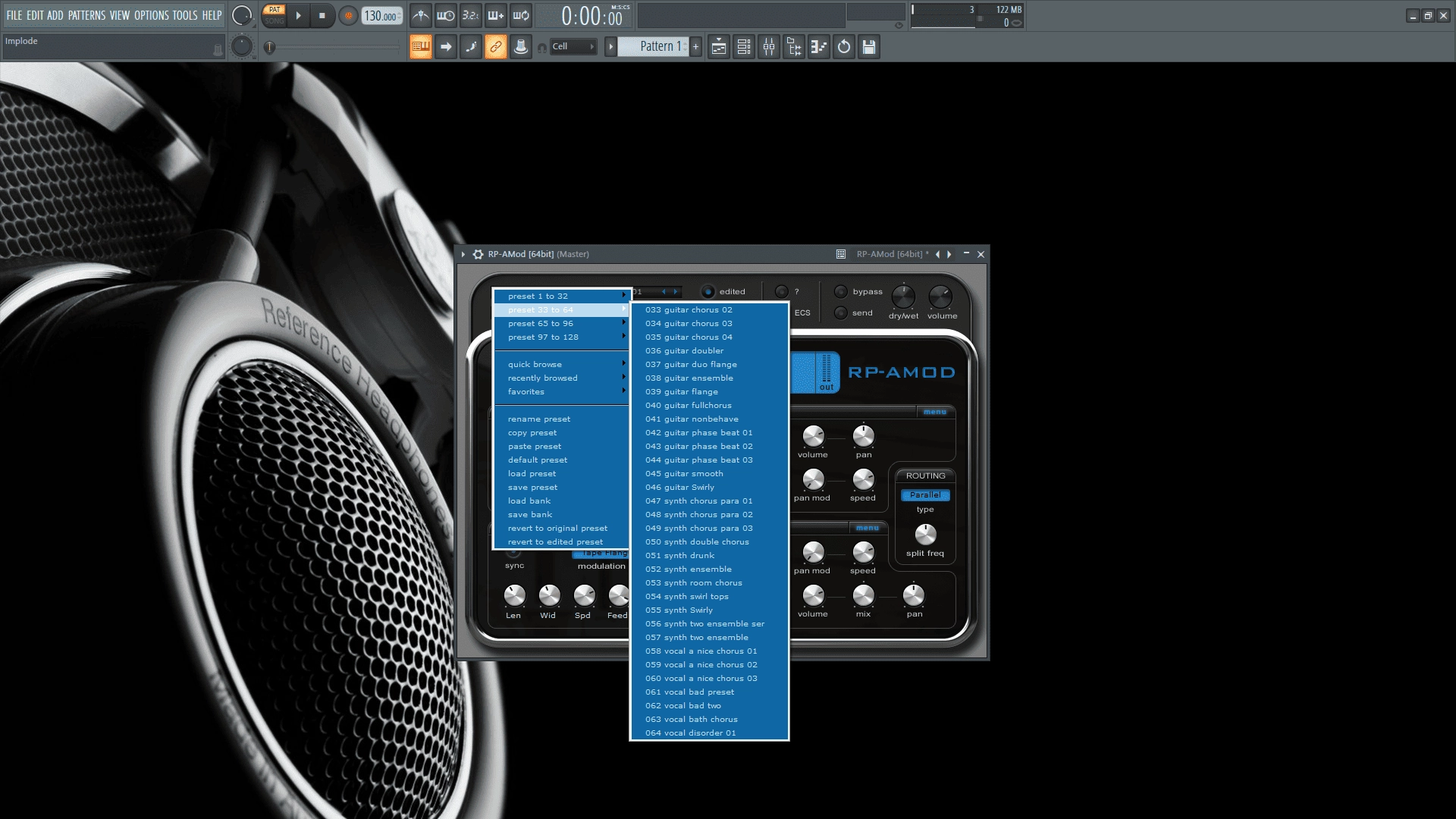The image size is (1456, 819).
Task: Click the typing keyboard to piano icon
Action: pos(421,47)
